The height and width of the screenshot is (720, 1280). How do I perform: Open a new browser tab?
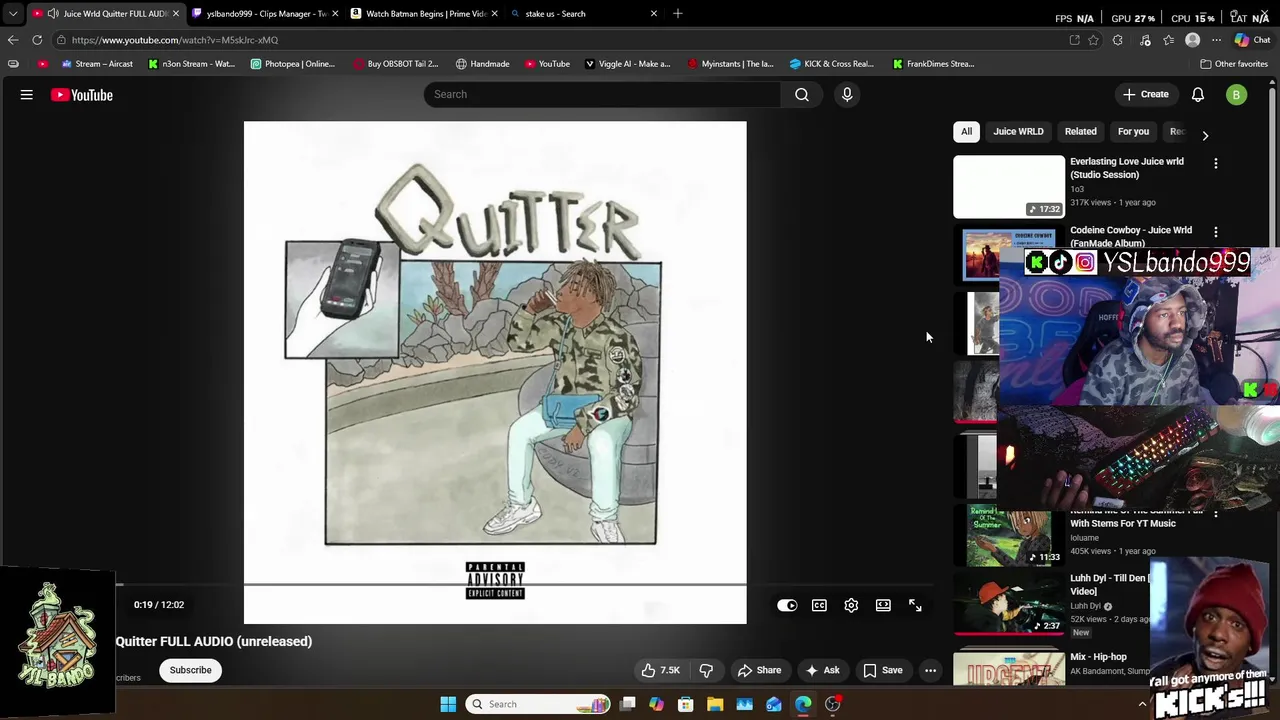[678, 14]
